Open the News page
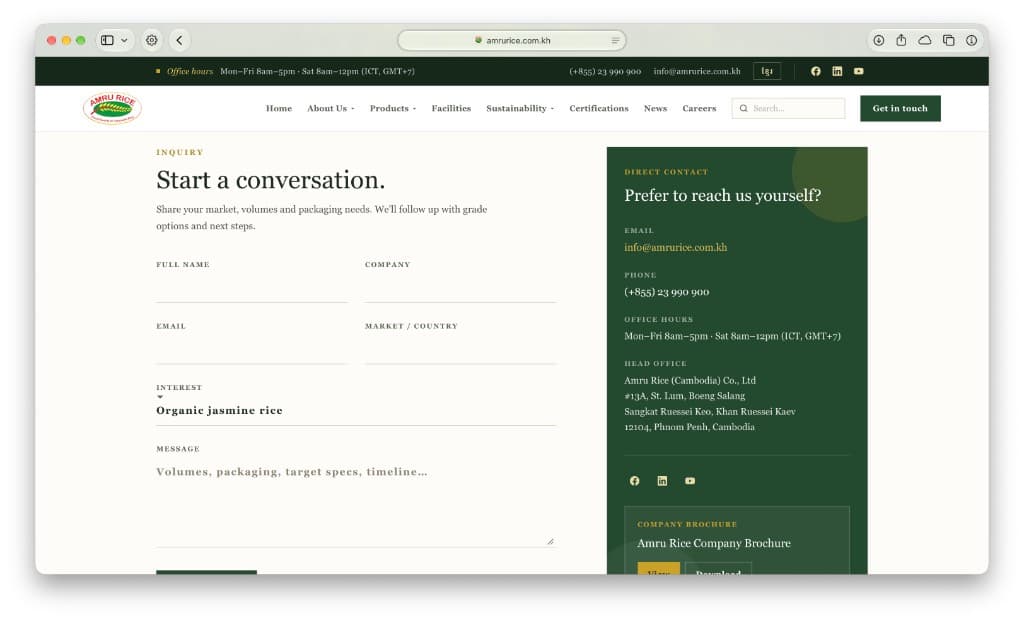 click(655, 108)
